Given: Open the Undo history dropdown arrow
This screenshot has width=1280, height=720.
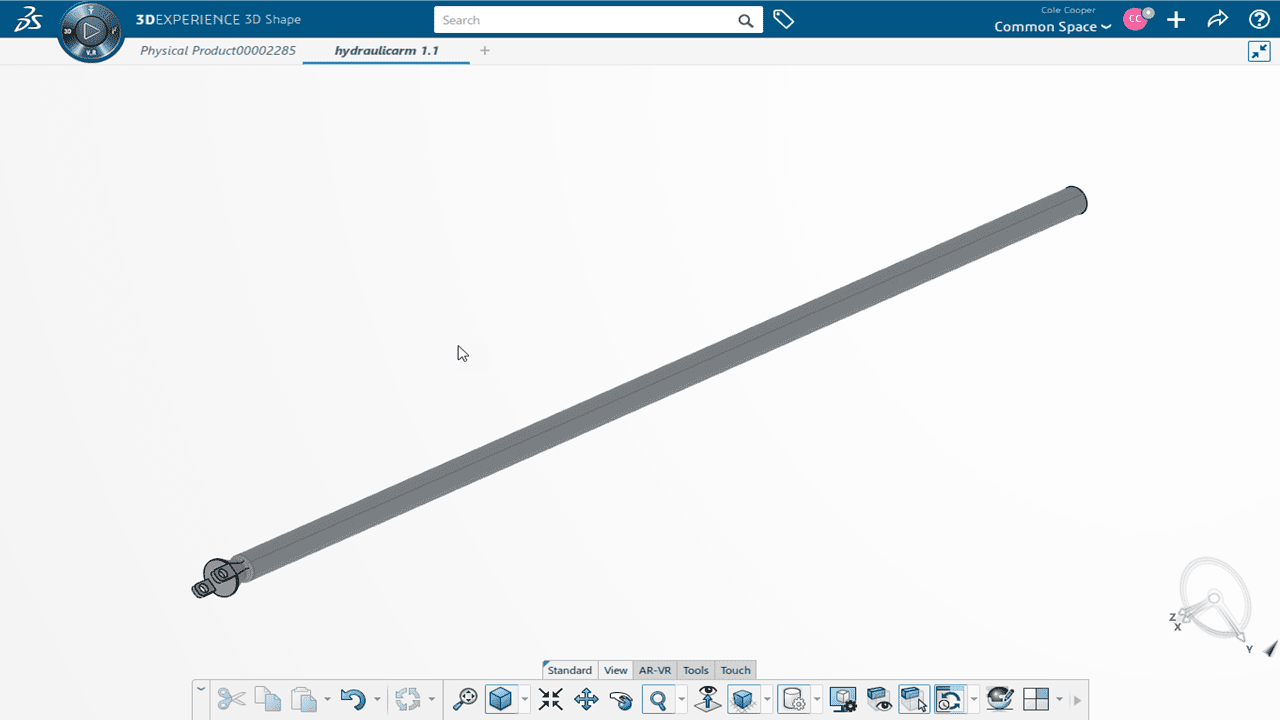Looking at the screenshot, I should pos(377,700).
